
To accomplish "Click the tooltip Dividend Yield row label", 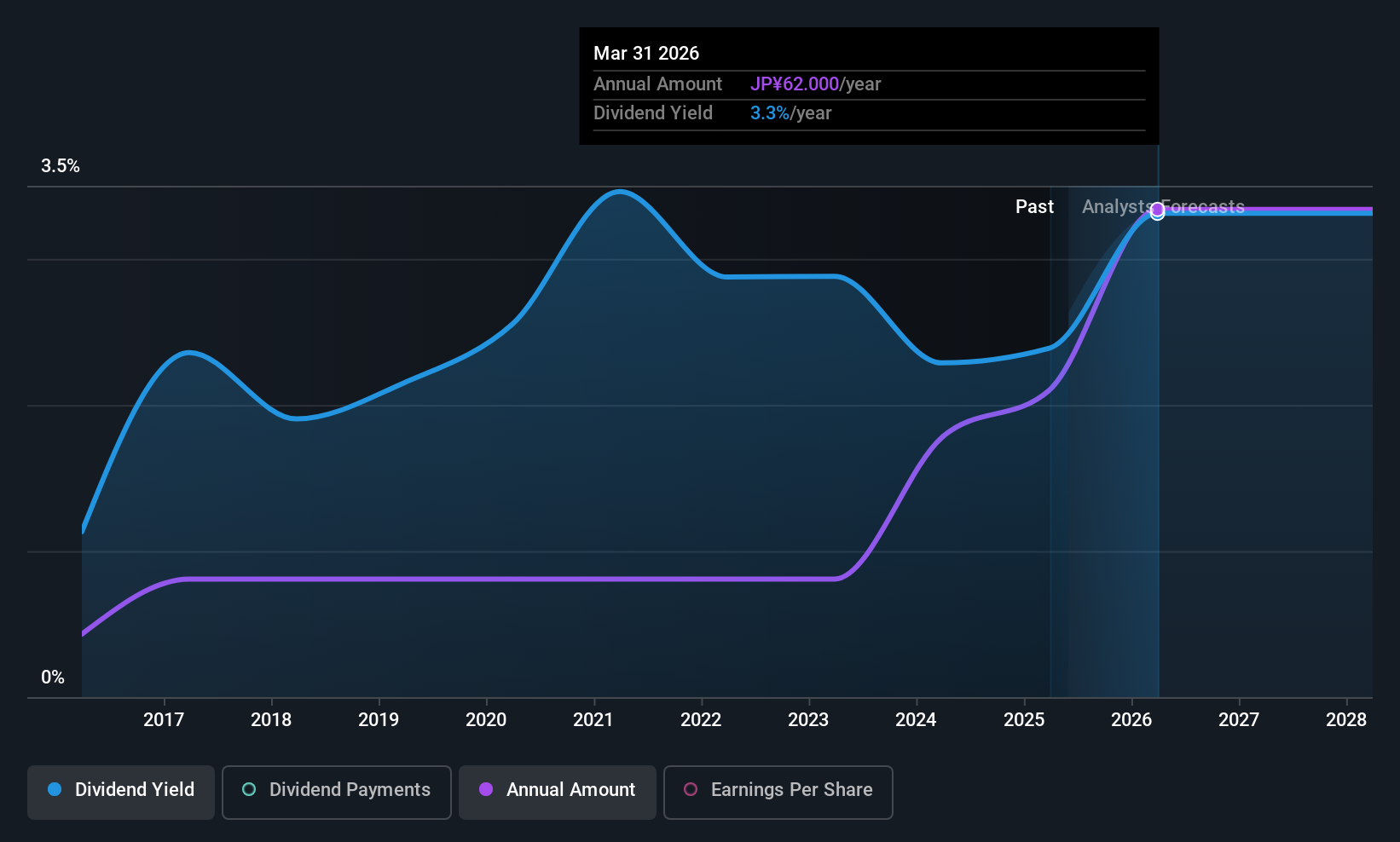I will (653, 113).
